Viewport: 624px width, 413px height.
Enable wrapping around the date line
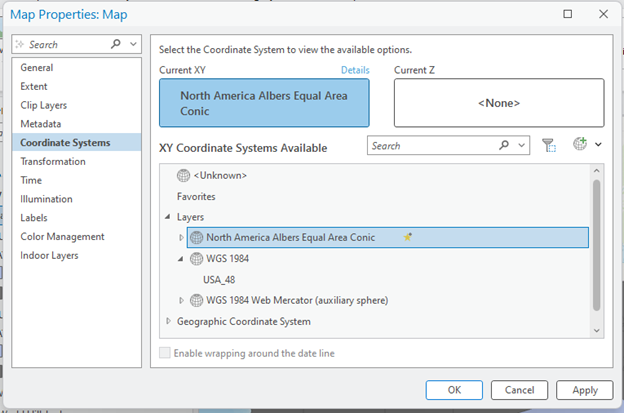[x=166, y=353]
